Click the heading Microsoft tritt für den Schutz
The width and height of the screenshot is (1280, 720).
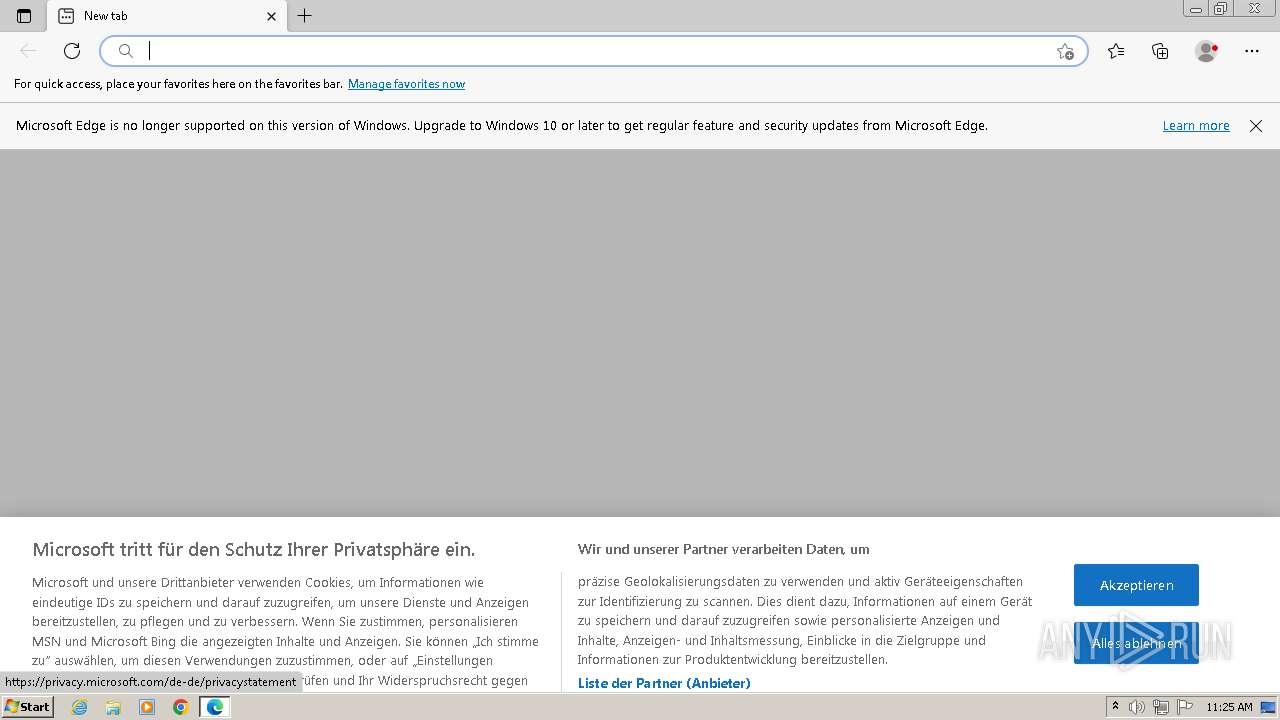tap(254, 549)
